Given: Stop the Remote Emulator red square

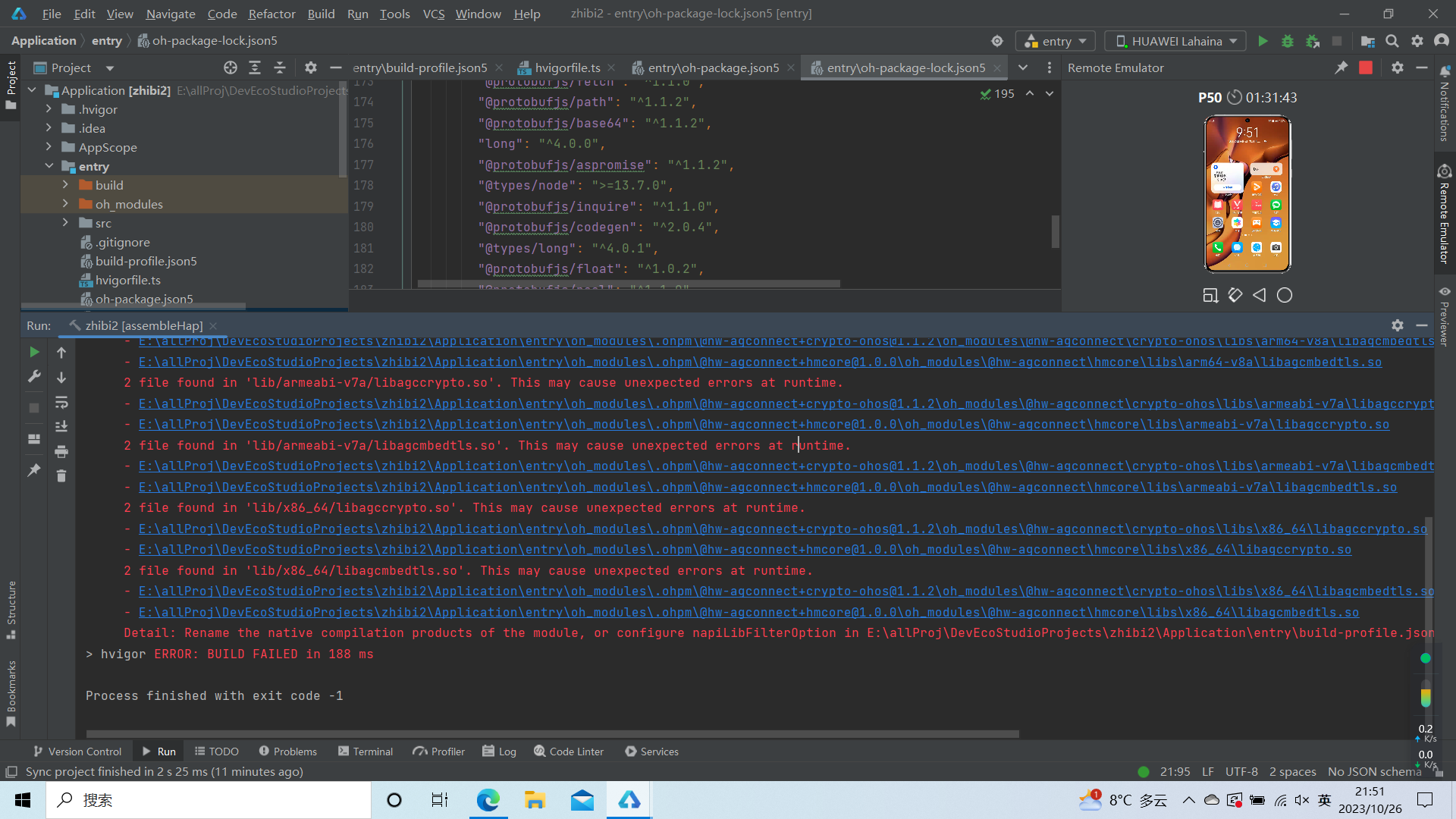Looking at the screenshot, I should [x=1366, y=67].
